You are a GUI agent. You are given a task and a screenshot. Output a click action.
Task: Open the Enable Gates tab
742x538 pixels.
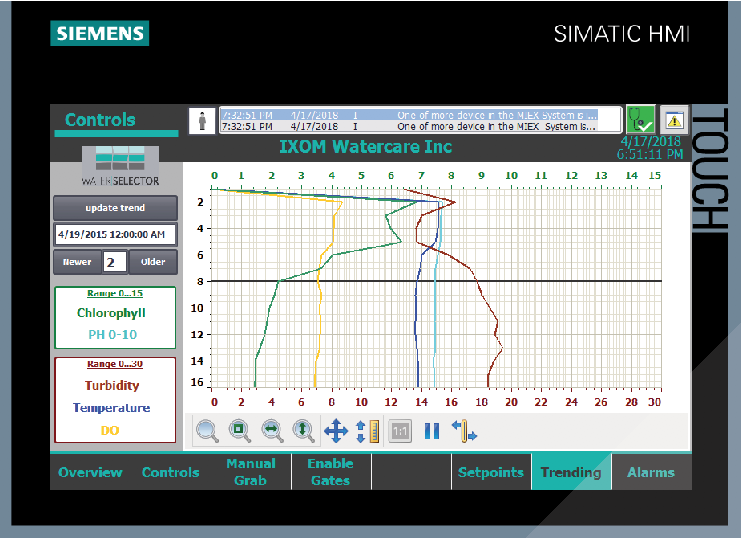click(330, 472)
